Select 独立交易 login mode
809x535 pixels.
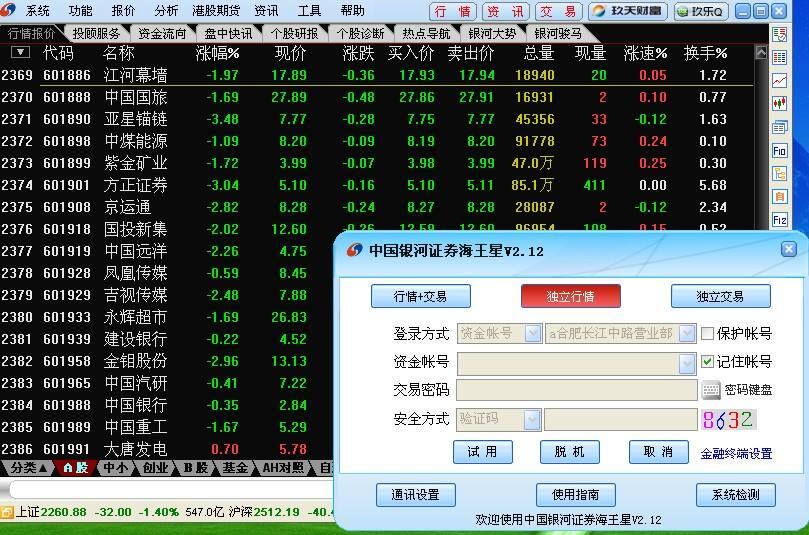[720, 296]
